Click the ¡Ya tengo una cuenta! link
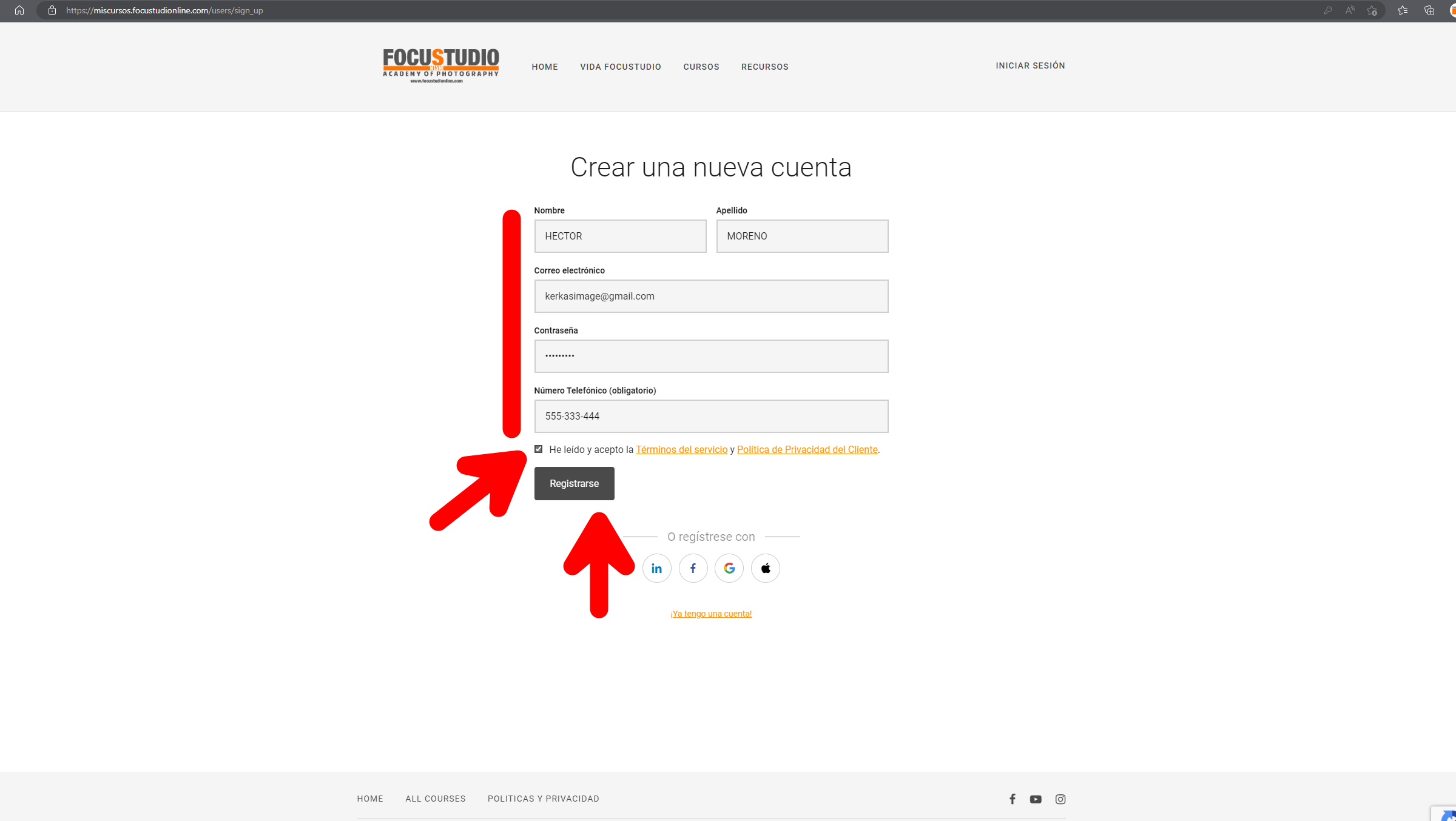The height and width of the screenshot is (821, 1456). pyautogui.click(x=711, y=614)
